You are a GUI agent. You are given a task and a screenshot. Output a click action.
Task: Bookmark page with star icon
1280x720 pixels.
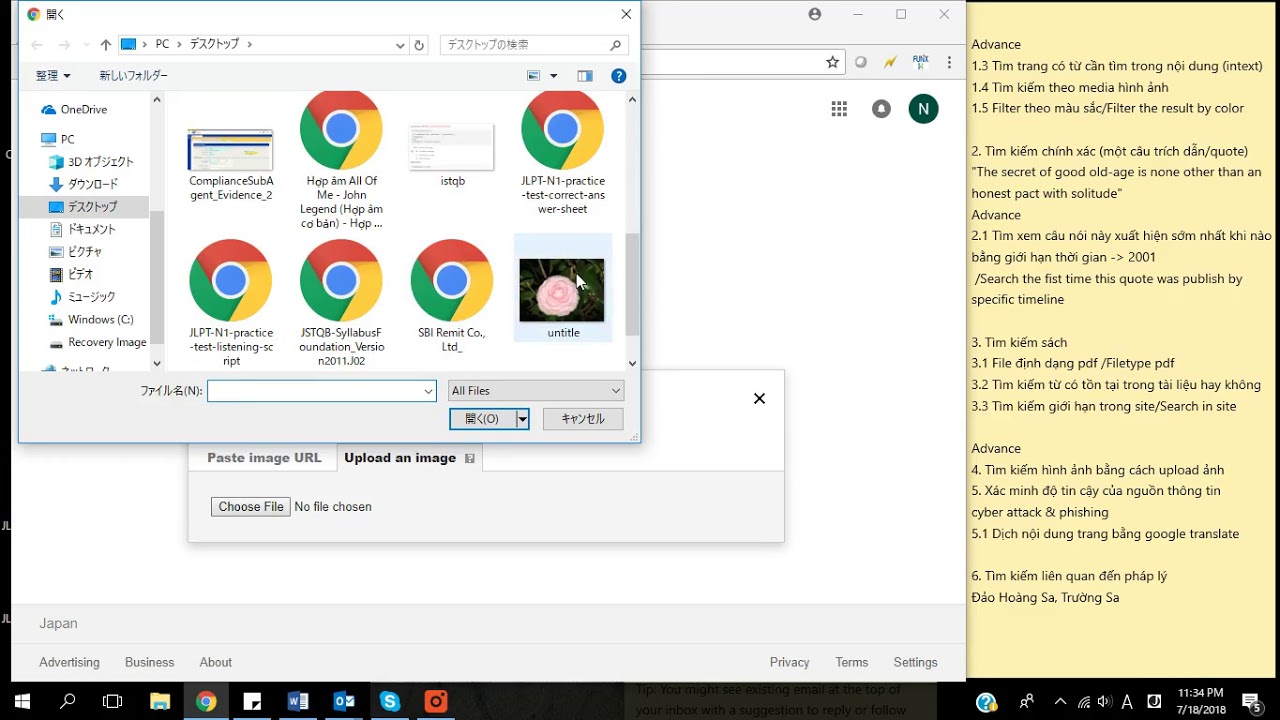point(832,62)
